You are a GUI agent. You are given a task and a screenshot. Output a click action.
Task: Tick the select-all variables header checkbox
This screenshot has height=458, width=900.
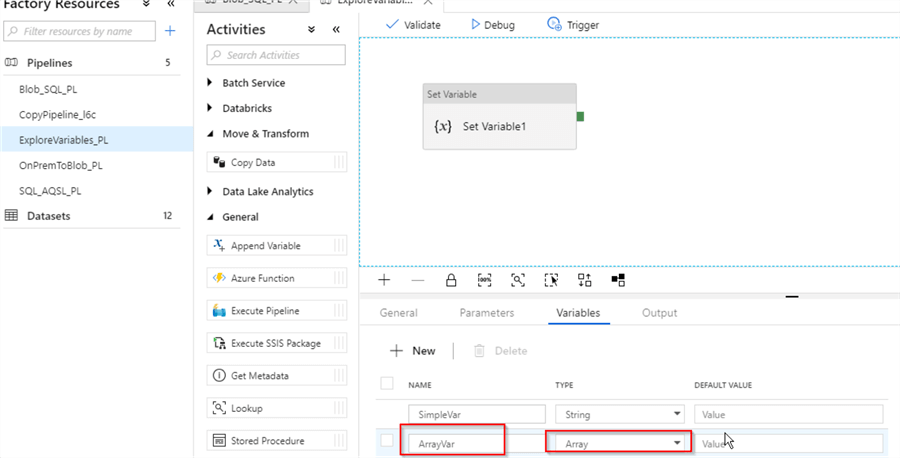[387, 384]
